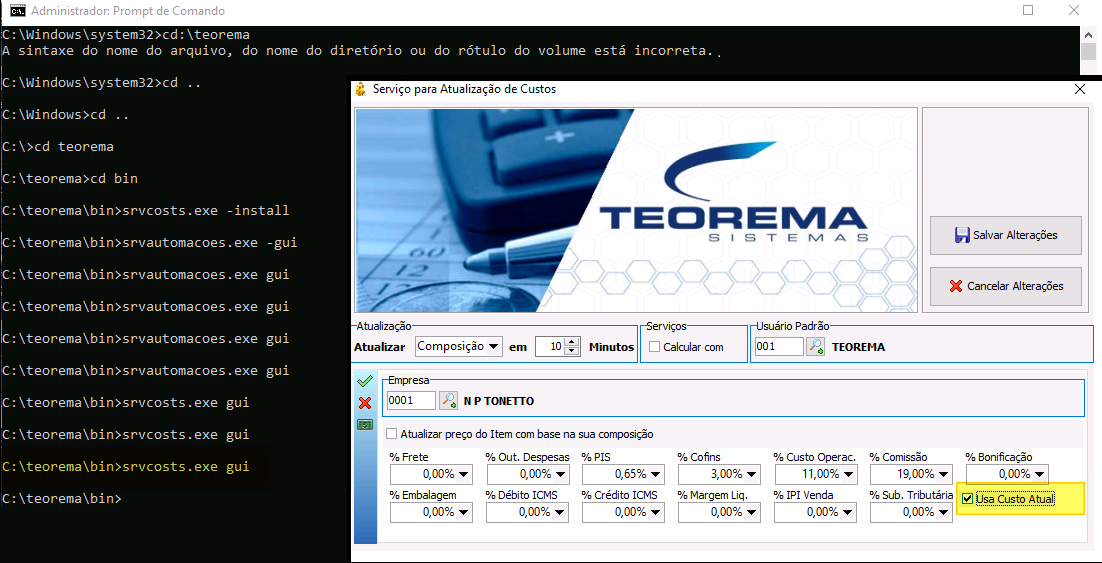Expand the % Frete dropdown
The width and height of the screenshot is (1102, 563).
tap(465, 474)
